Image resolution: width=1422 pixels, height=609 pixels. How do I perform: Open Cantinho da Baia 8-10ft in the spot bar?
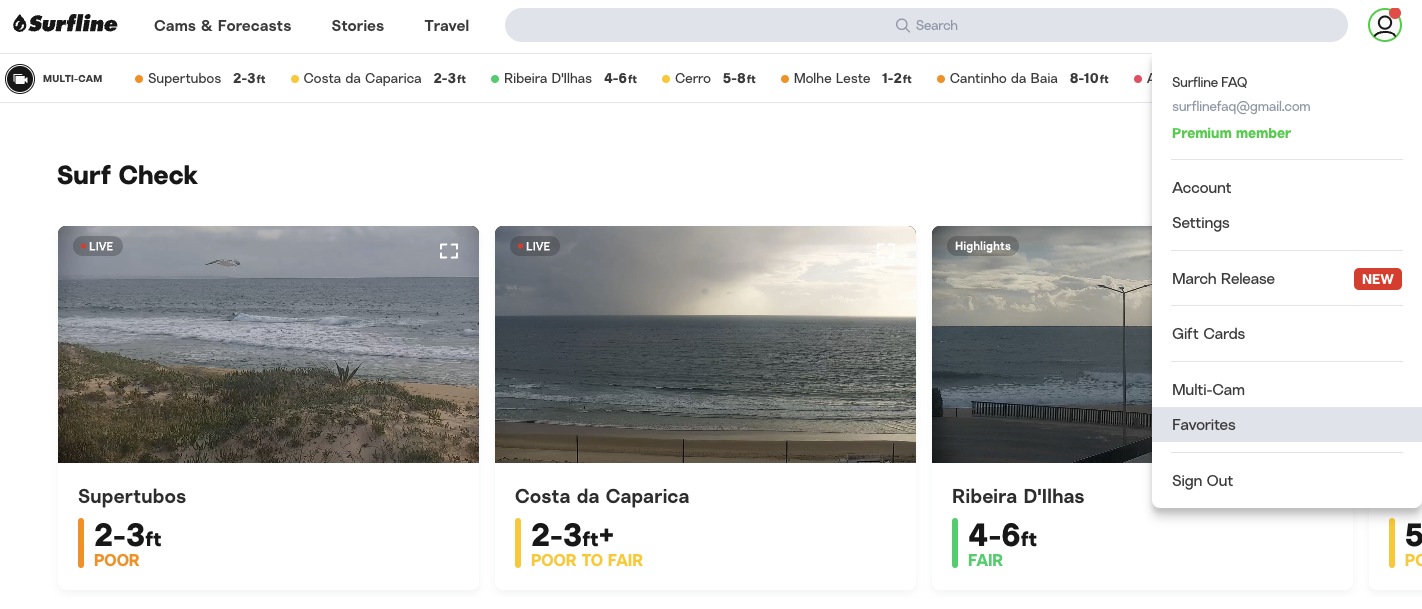(x=1023, y=79)
